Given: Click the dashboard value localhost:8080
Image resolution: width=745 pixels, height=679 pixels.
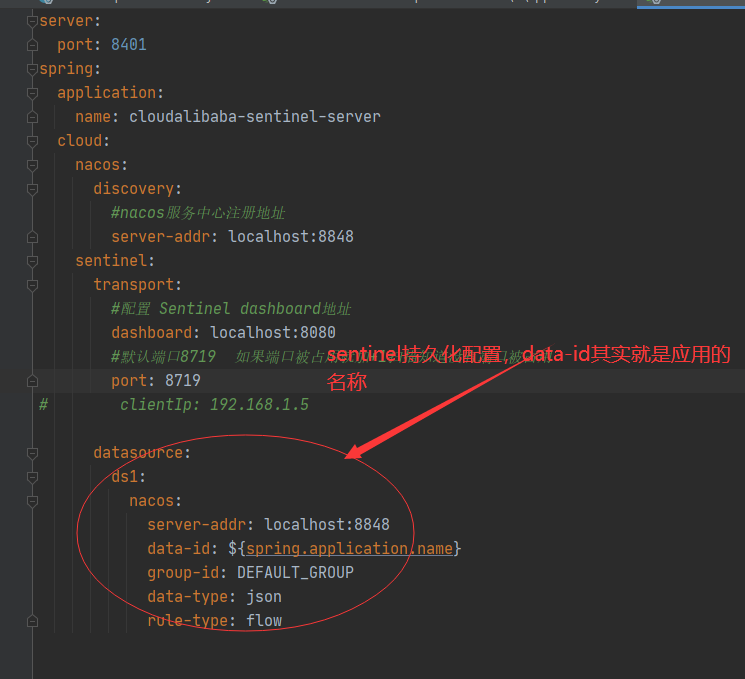Looking at the screenshot, I should point(273,333).
